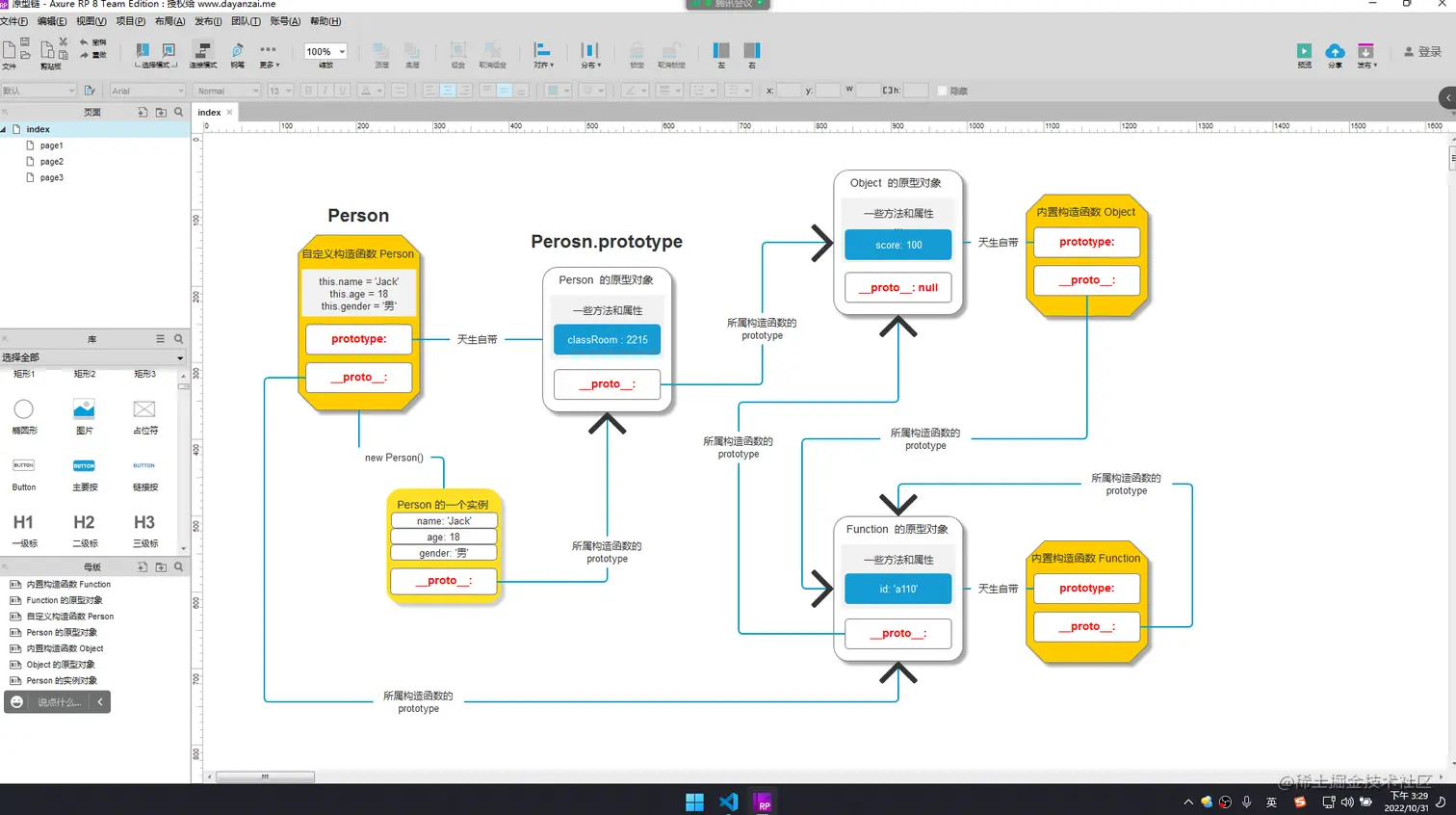This screenshot has width=1456, height=815.
Task: Open the font size 13 dropdown
Action: pyautogui.click(x=280, y=91)
